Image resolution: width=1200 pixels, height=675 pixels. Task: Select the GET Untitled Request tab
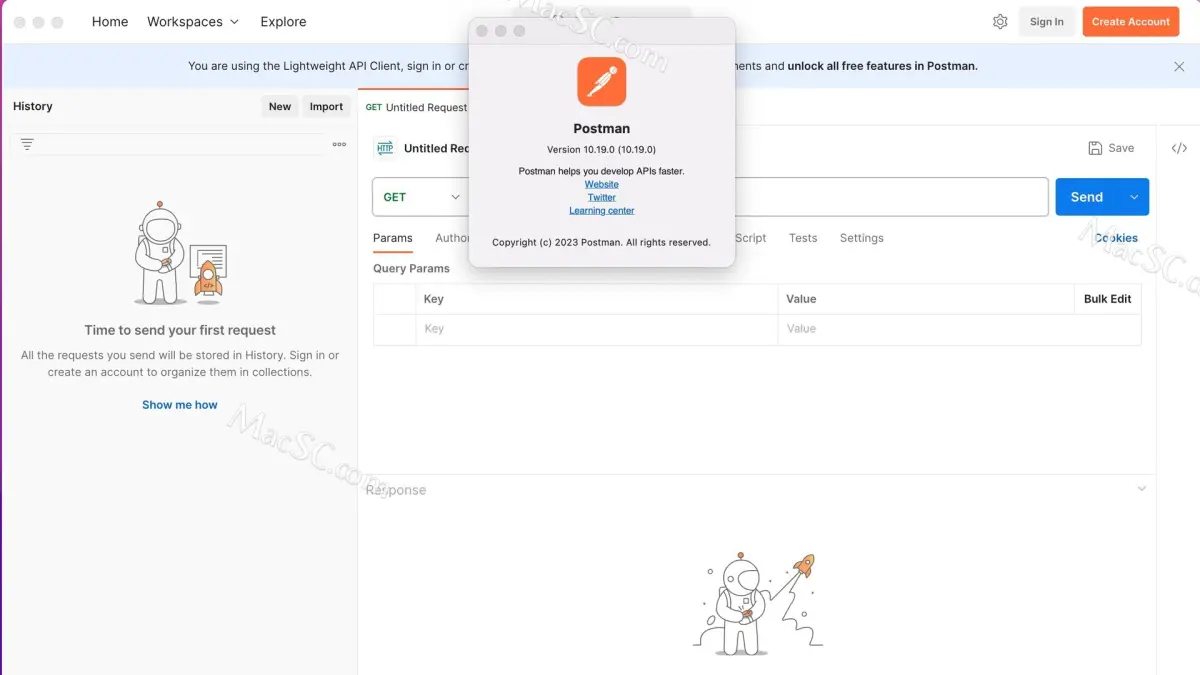point(416,107)
